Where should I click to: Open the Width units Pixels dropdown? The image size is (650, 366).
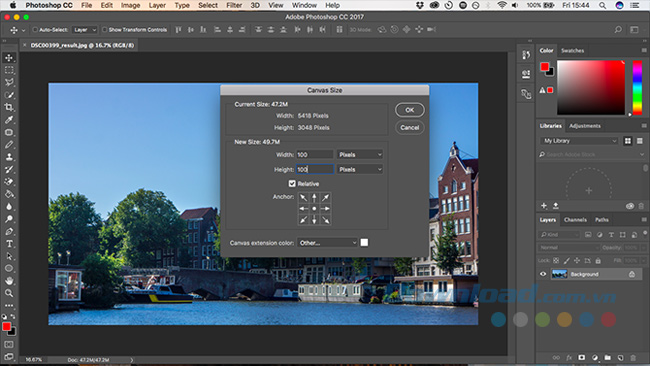click(359, 155)
